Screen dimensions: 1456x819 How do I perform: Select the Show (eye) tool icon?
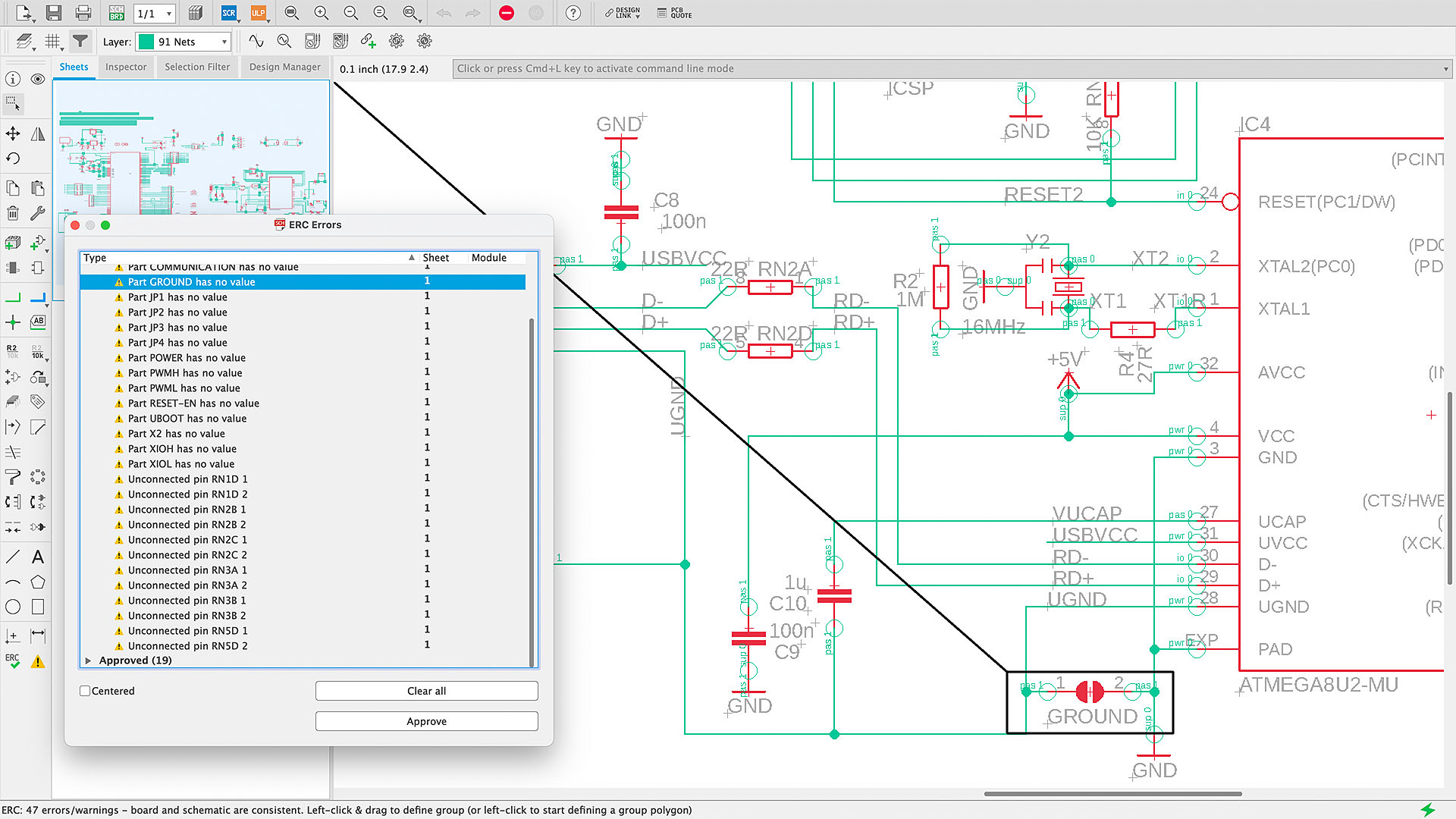[x=38, y=79]
